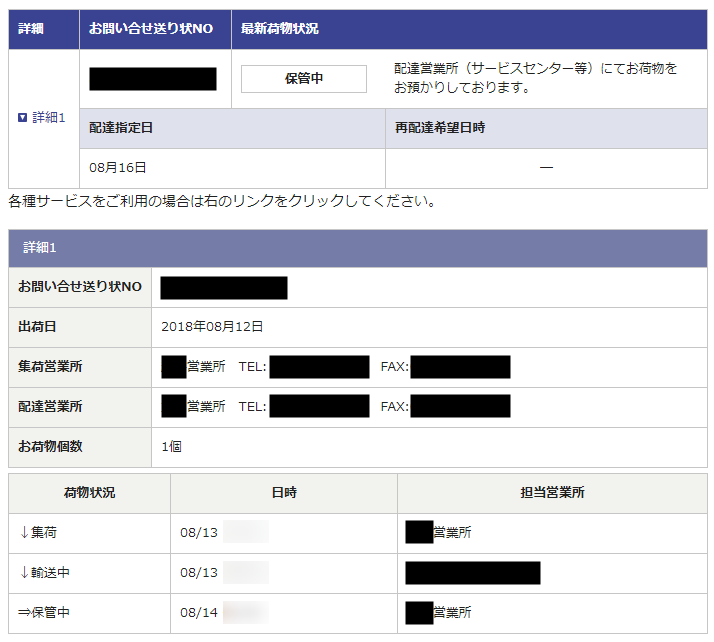Select the お荷物個数 row label
This screenshot has width=714, height=642.
[x=50, y=447]
